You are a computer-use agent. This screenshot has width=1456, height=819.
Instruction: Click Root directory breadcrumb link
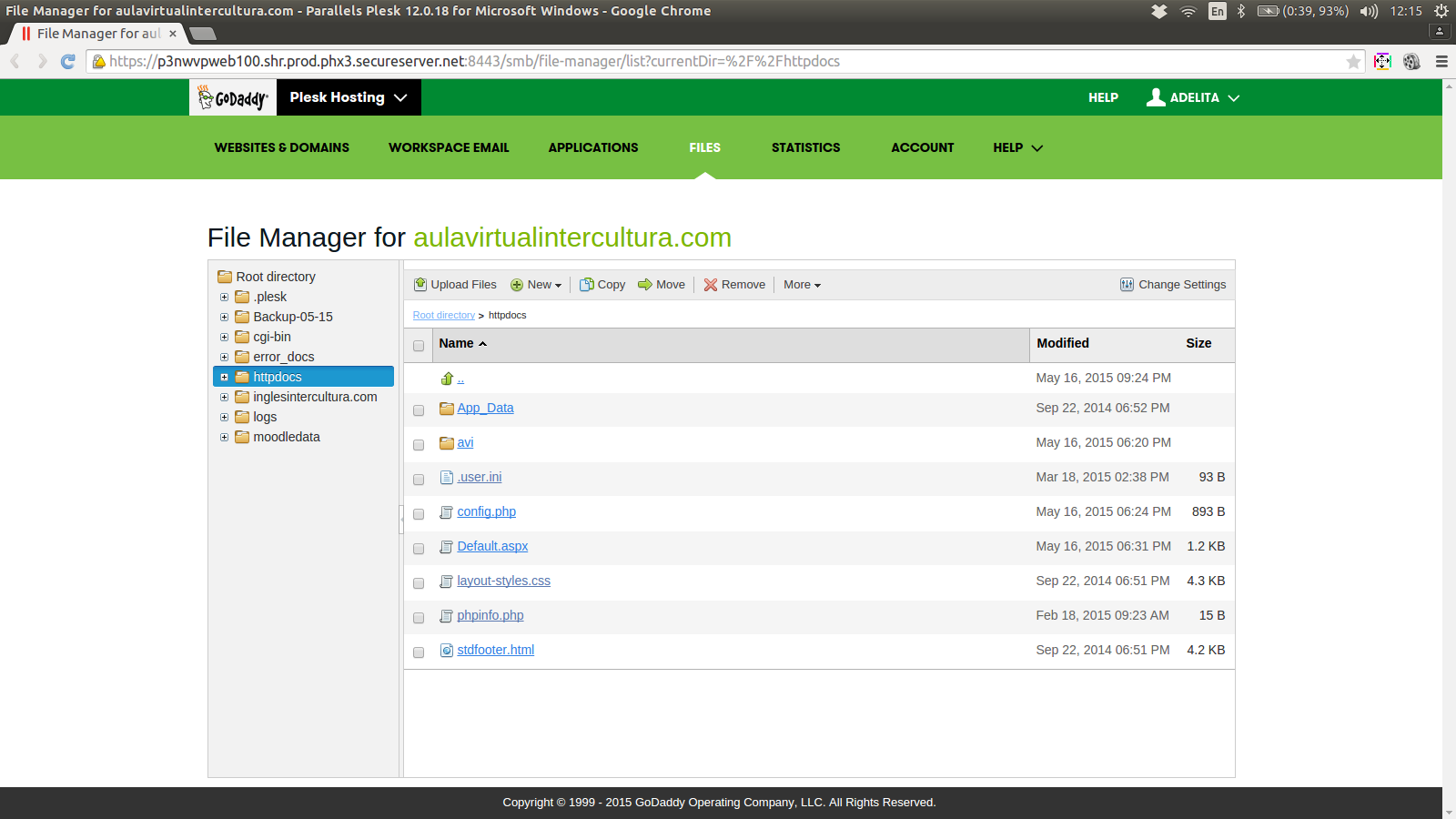[444, 315]
